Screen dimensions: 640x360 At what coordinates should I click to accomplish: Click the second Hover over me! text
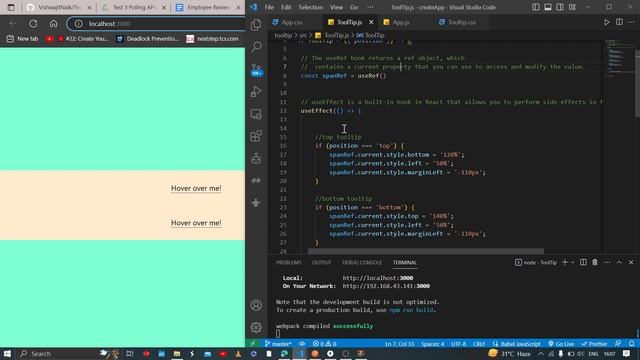(x=196, y=223)
